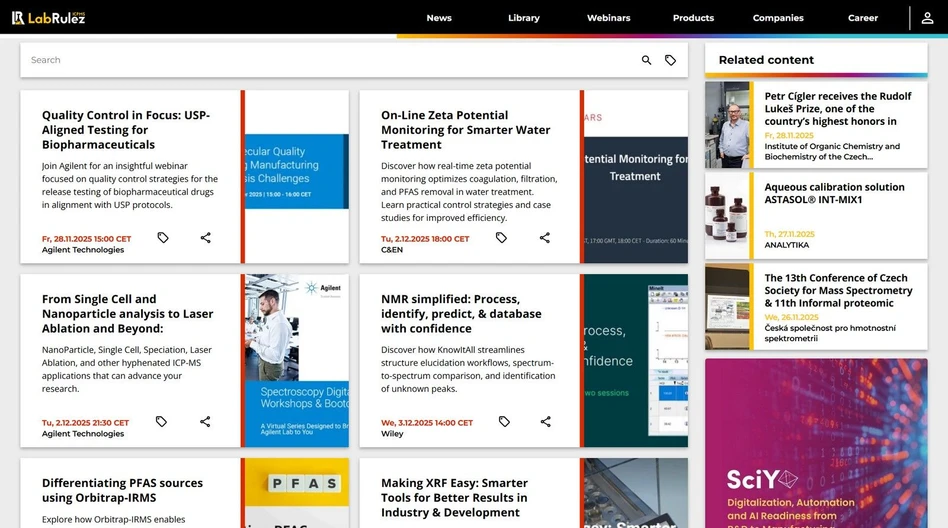Click Czech mass spectrometry conference thumbnail
948x528 pixels.
(727, 306)
